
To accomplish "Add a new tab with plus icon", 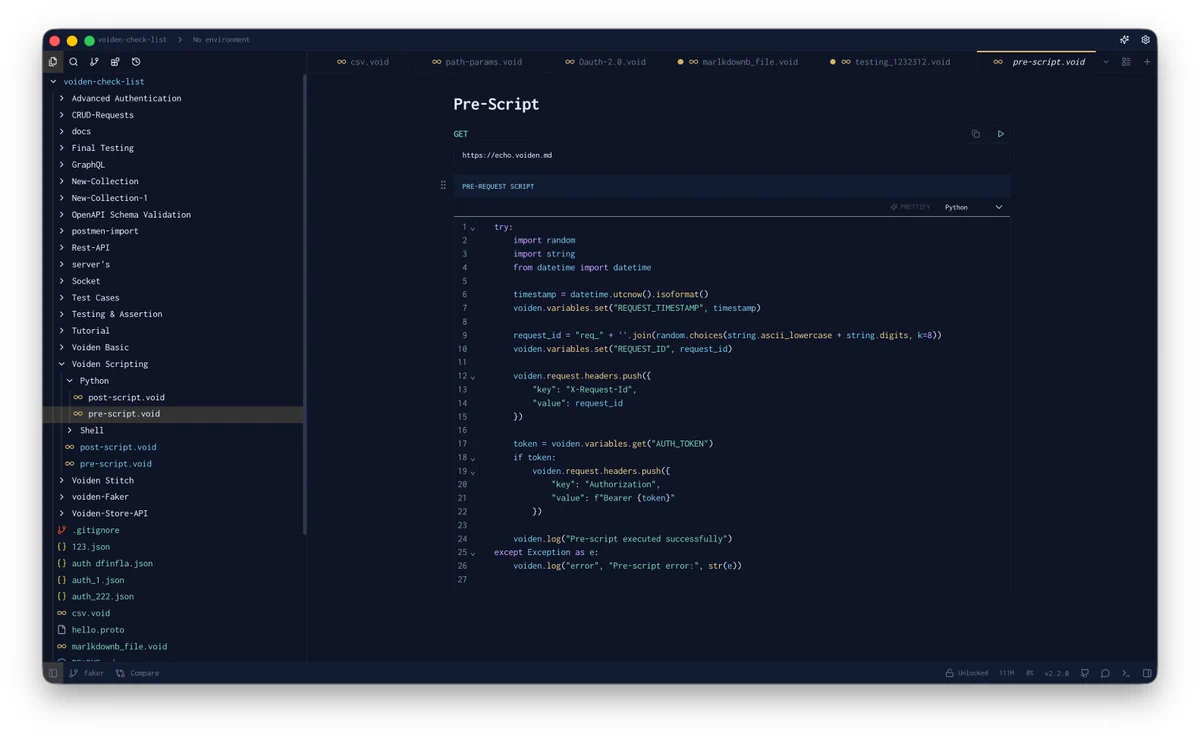I will point(1147,62).
